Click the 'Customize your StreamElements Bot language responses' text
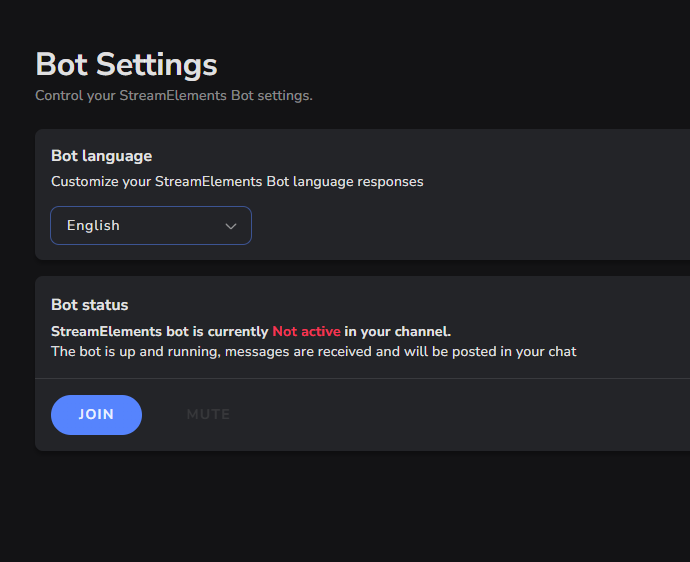This screenshot has height=562, width=690. (x=237, y=181)
